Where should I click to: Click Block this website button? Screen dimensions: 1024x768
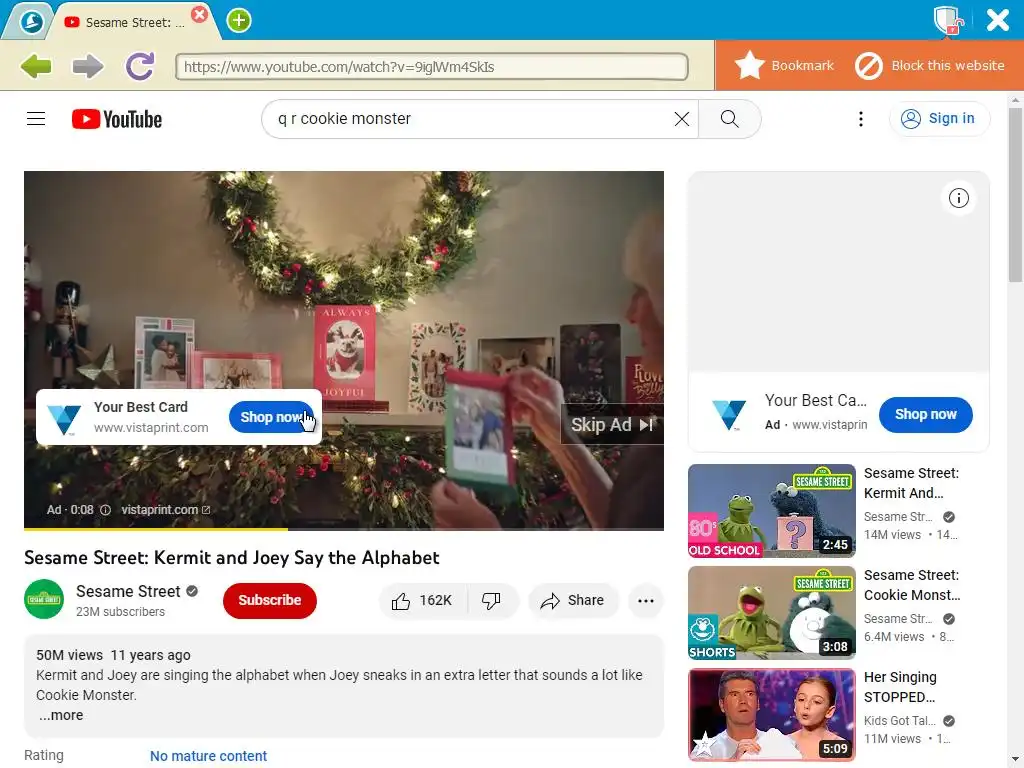[x=930, y=65]
